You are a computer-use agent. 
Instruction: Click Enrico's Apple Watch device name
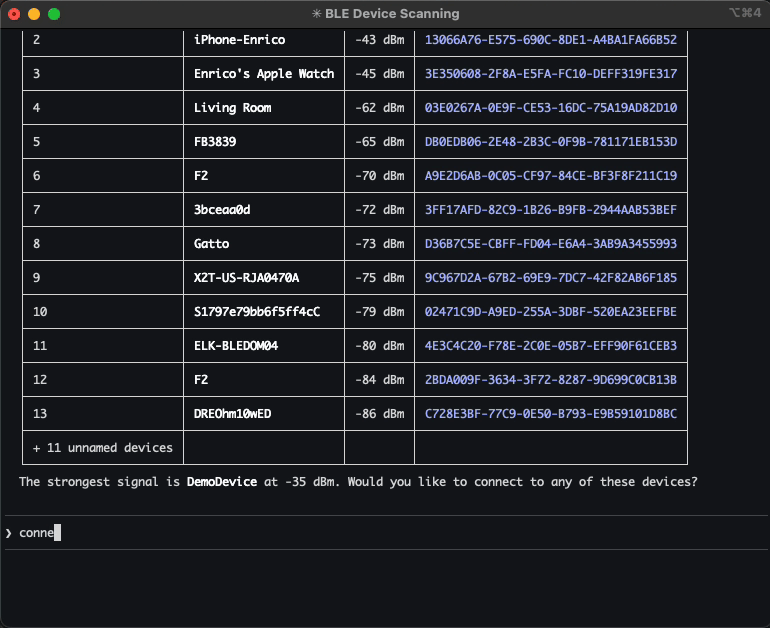pos(264,74)
